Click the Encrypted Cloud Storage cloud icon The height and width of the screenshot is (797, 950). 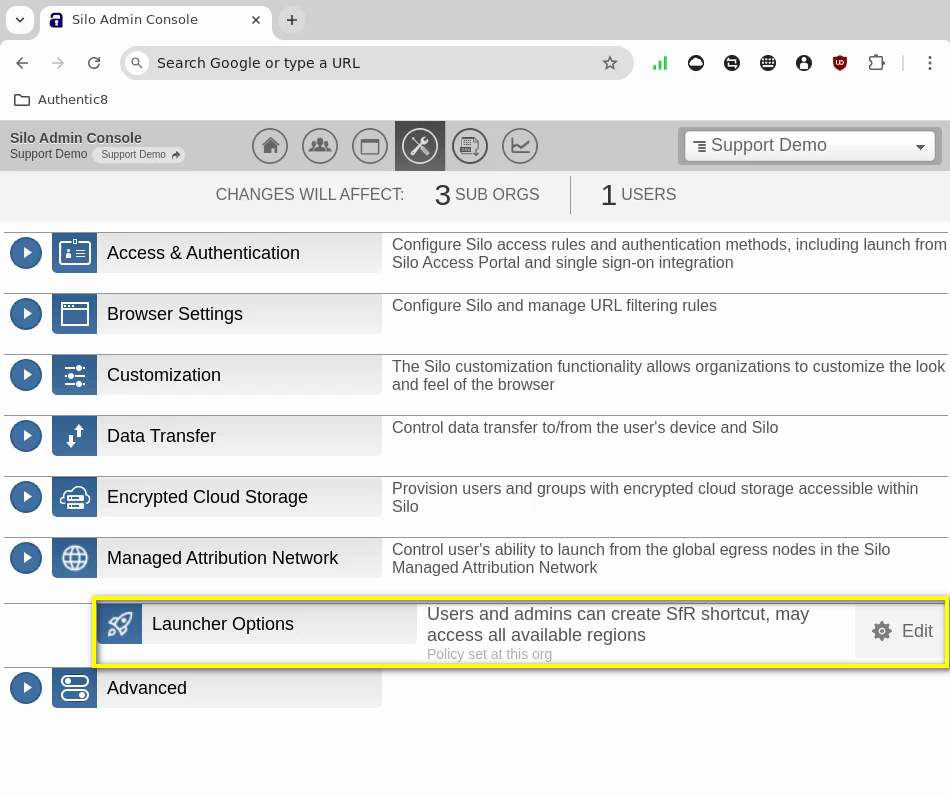coord(75,497)
